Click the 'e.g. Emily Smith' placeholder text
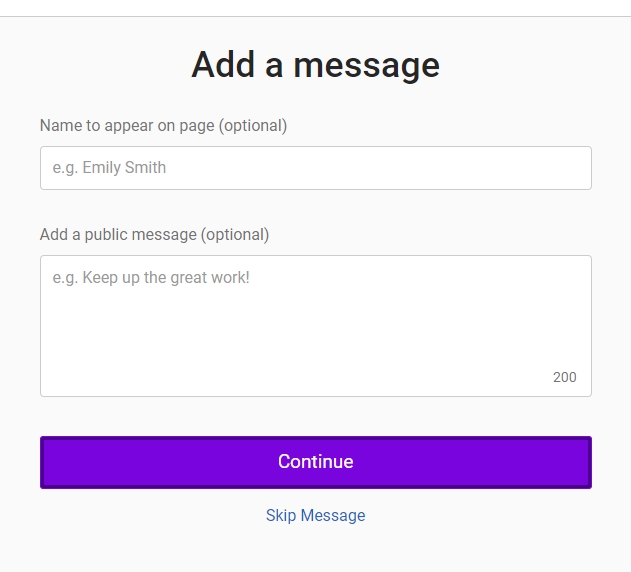The height and width of the screenshot is (572, 631). coord(109,168)
